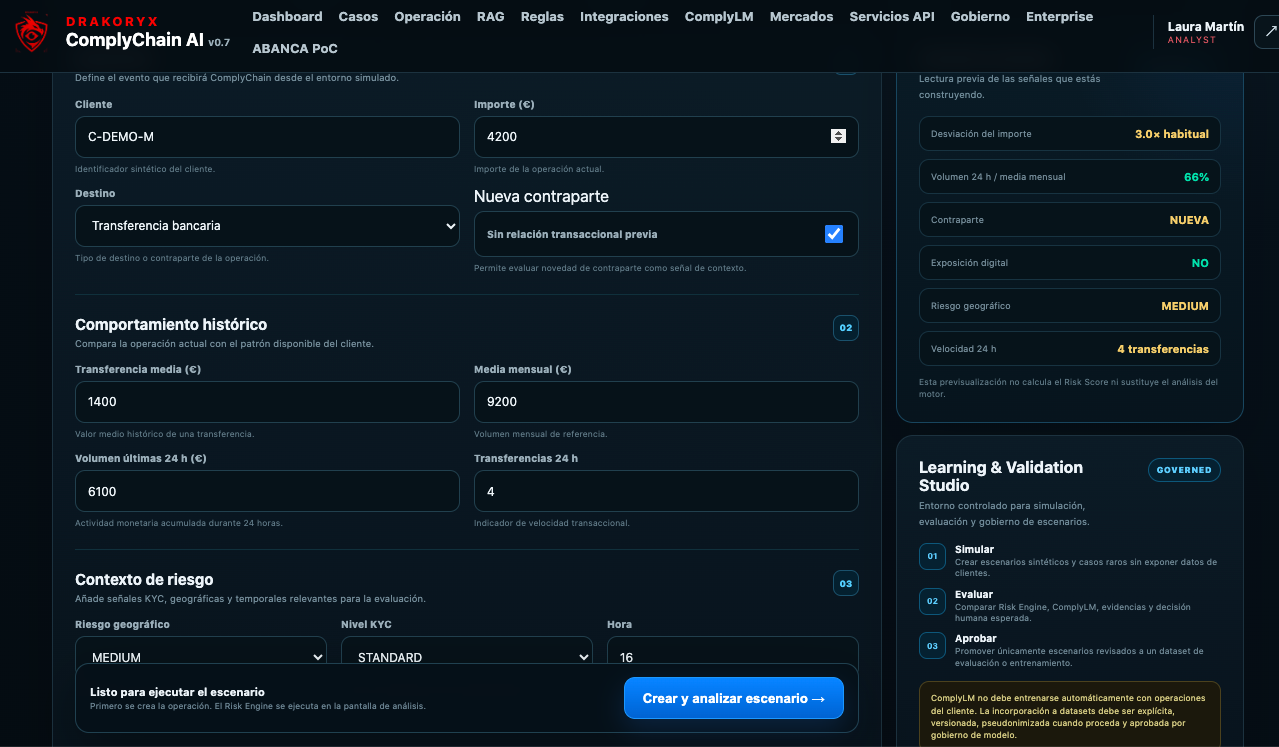Click the Hora input field
Viewport: 1279px width, 747px height.
732,657
